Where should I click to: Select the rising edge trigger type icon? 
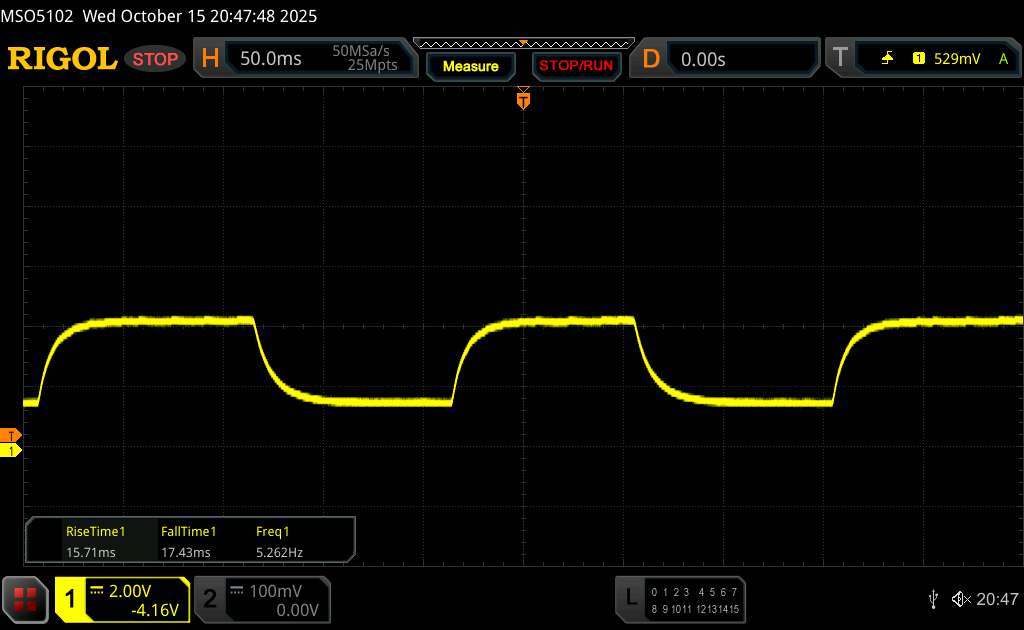pyautogui.click(x=887, y=59)
